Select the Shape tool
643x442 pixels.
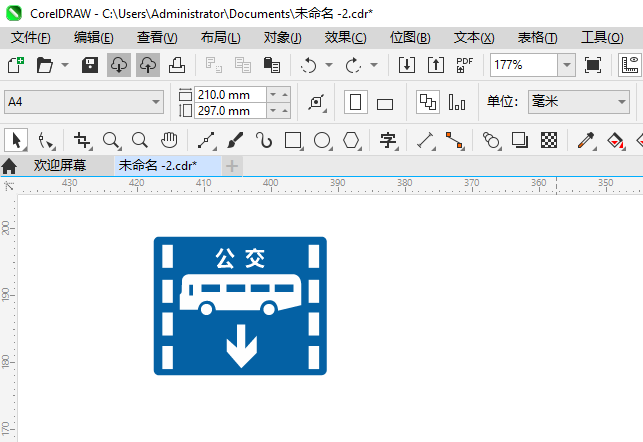point(46,140)
